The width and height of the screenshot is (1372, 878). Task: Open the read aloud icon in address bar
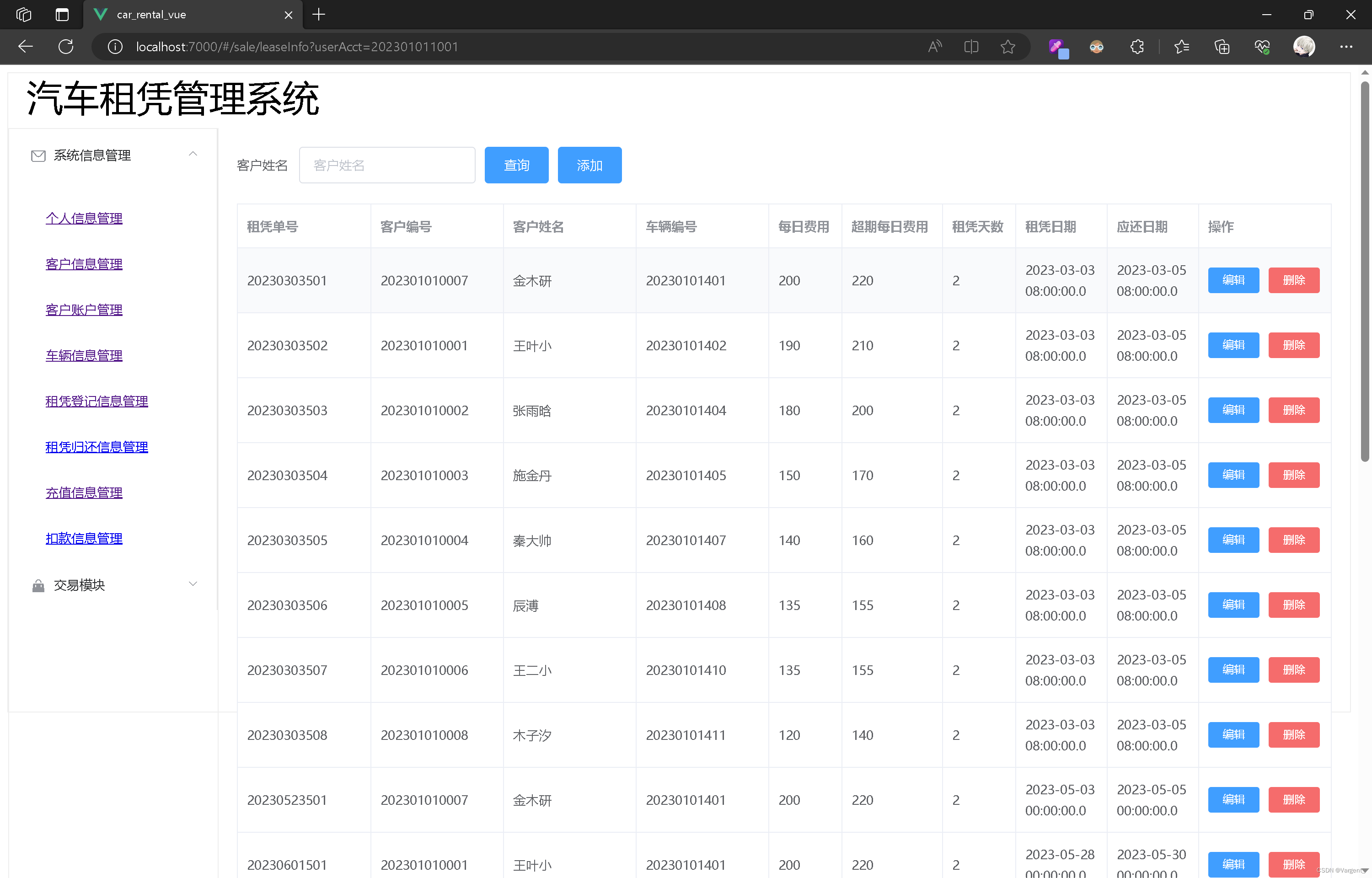935,47
